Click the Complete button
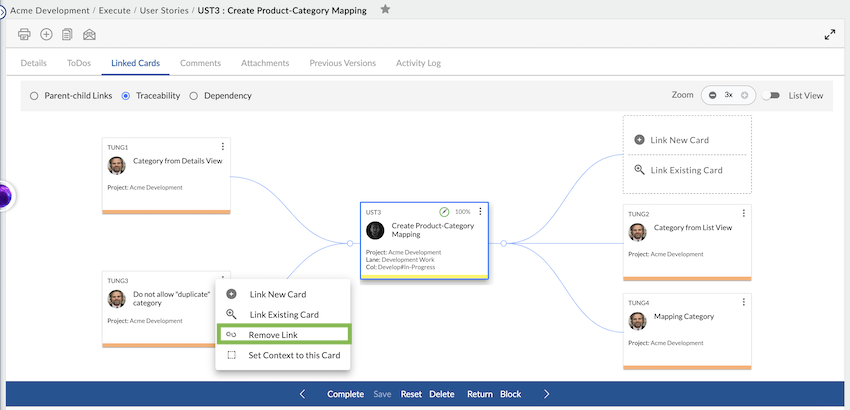 click(345, 394)
